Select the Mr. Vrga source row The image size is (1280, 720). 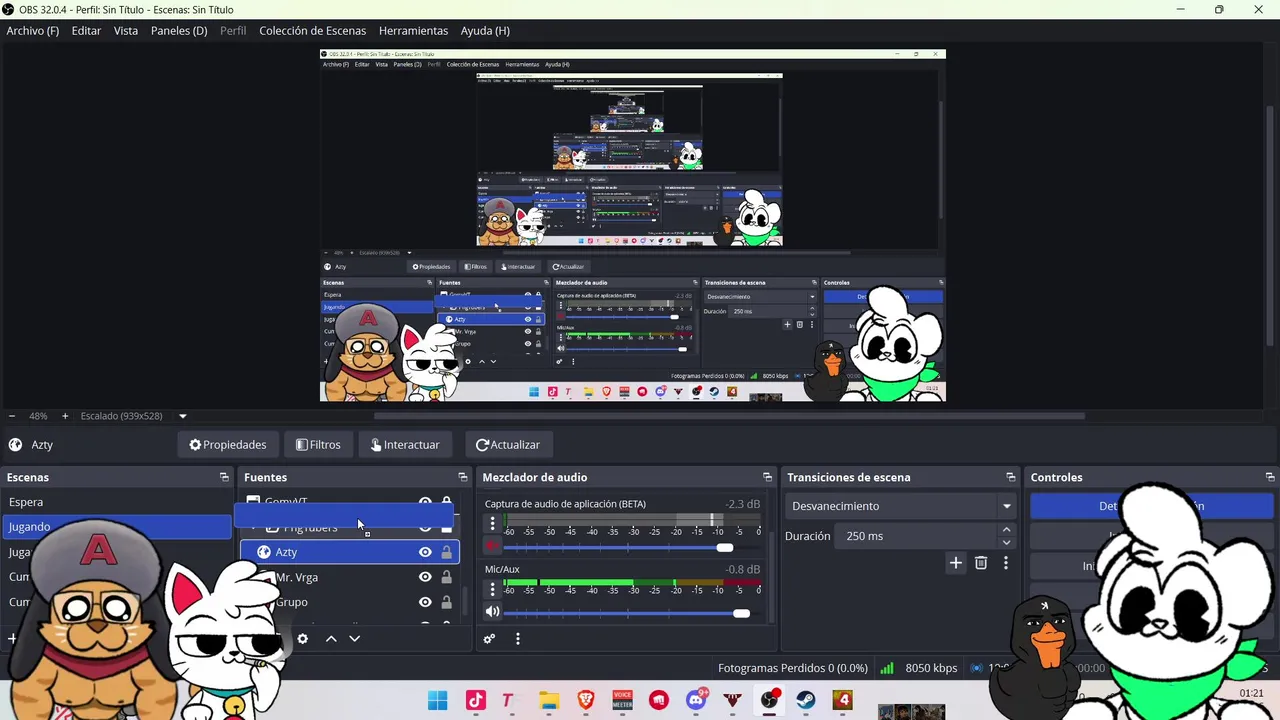349,577
